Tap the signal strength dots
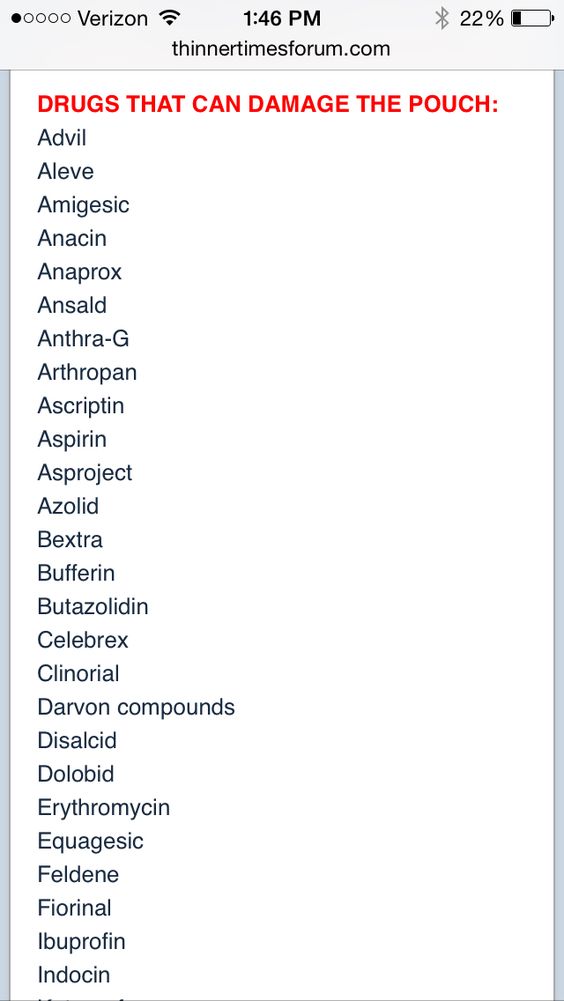 point(41,18)
